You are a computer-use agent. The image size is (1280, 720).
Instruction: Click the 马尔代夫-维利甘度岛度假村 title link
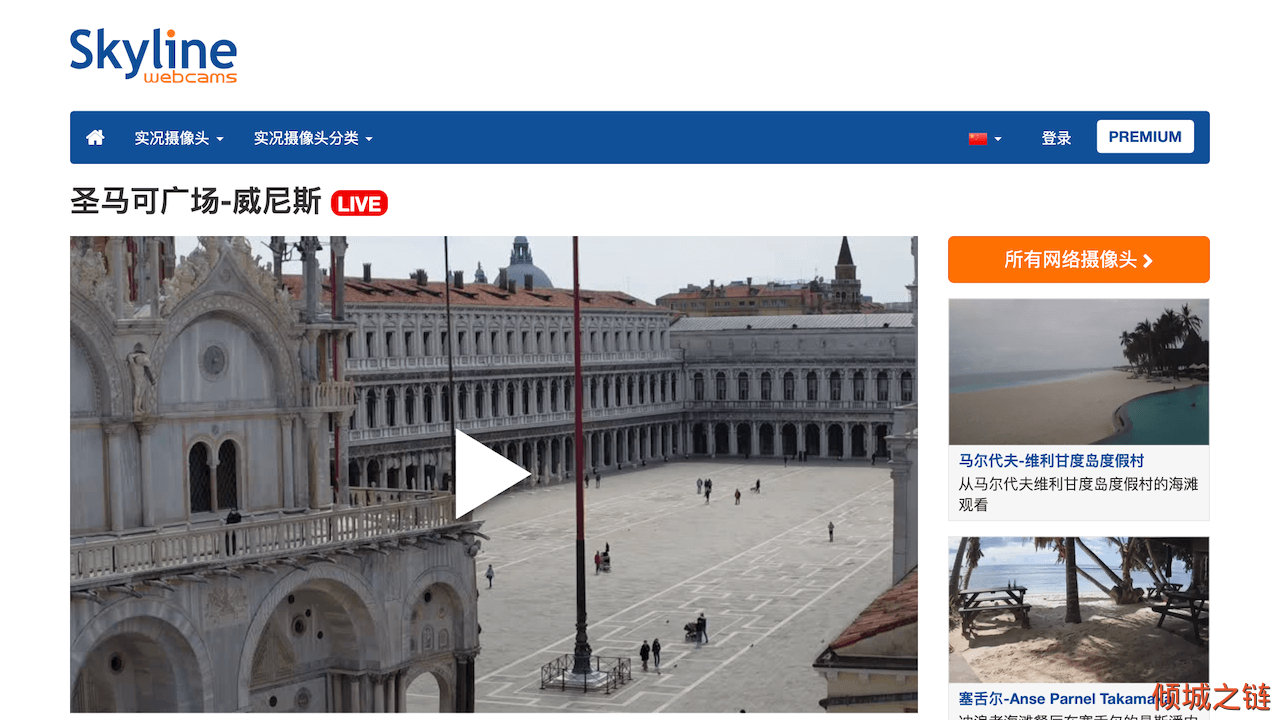click(x=1051, y=461)
